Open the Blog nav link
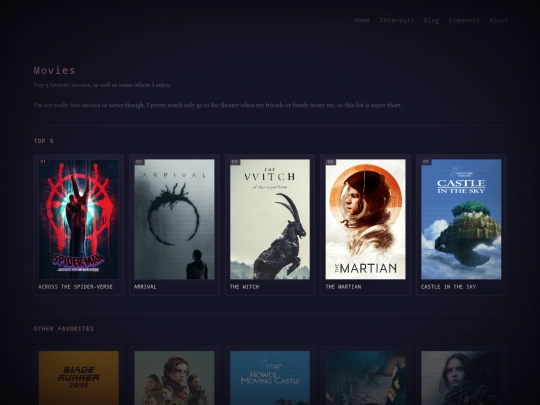 tap(431, 20)
